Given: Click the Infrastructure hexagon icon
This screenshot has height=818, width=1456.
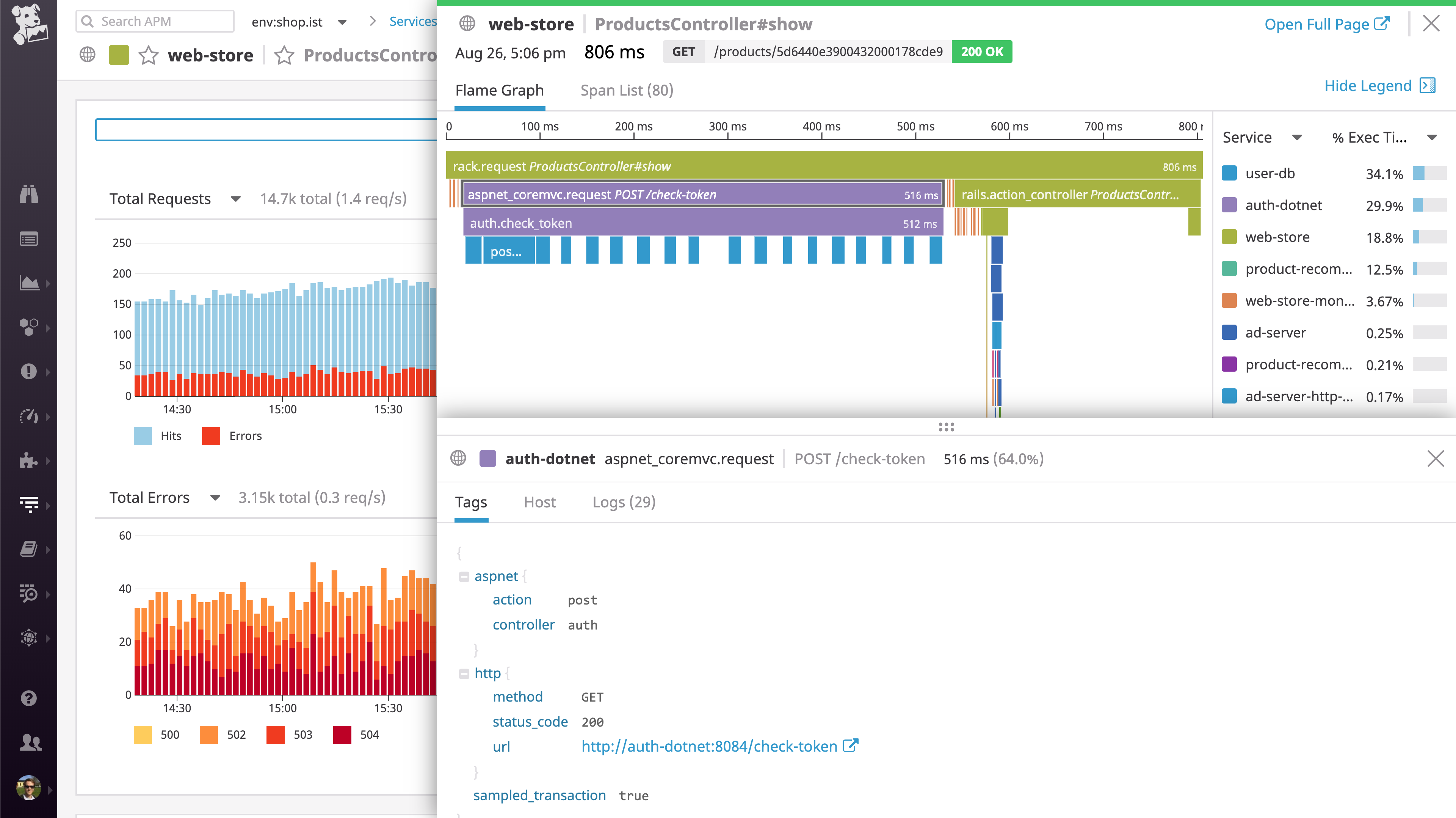Looking at the screenshot, I should point(30,326).
